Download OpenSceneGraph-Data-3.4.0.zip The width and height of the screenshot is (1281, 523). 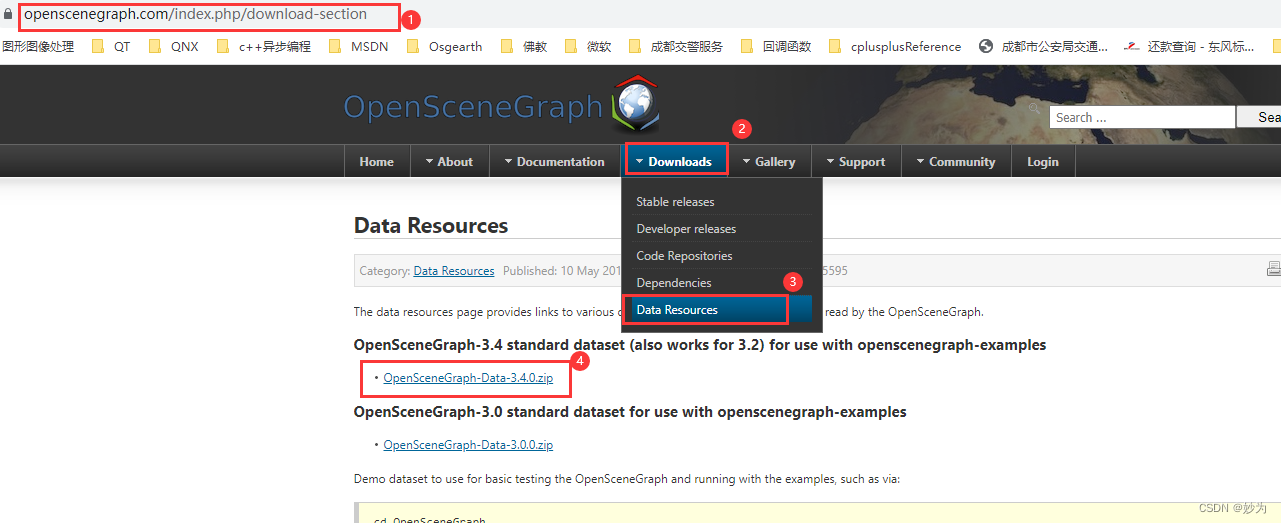(x=468, y=378)
